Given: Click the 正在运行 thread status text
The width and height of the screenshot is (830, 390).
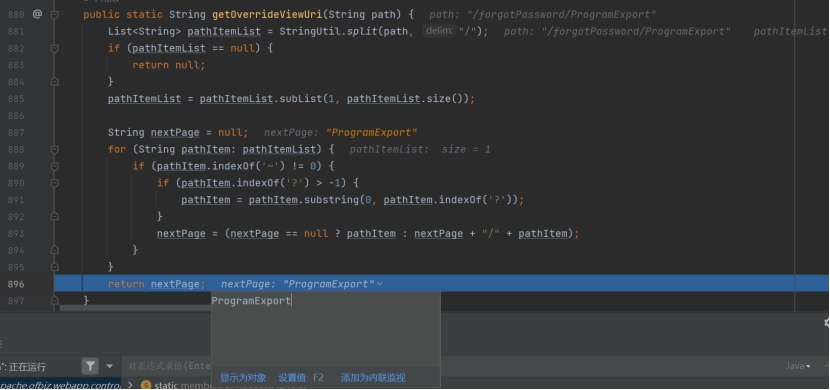Looking at the screenshot, I should [28, 366].
